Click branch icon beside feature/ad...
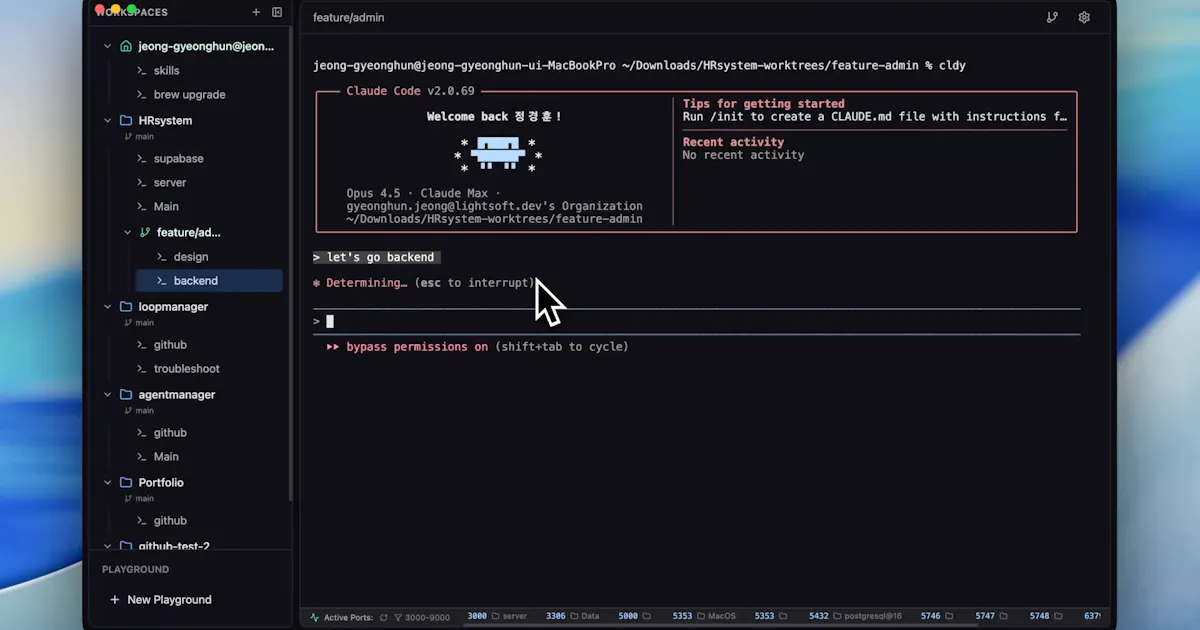 coord(145,232)
